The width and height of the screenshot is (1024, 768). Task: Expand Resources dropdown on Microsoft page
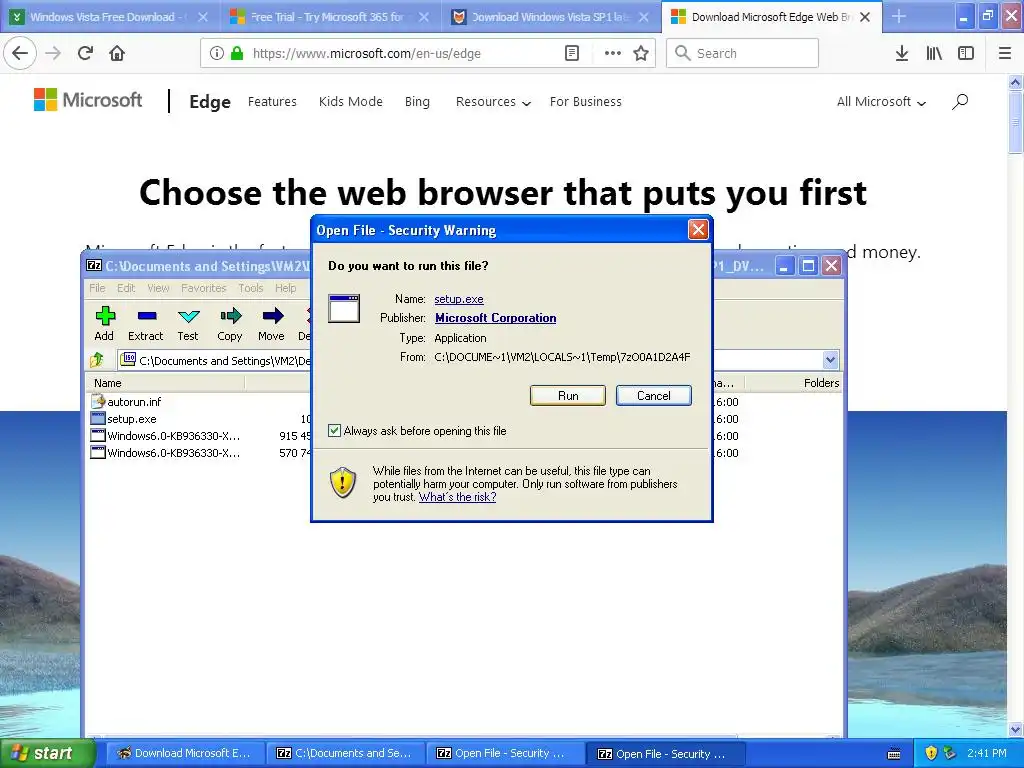(493, 102)
